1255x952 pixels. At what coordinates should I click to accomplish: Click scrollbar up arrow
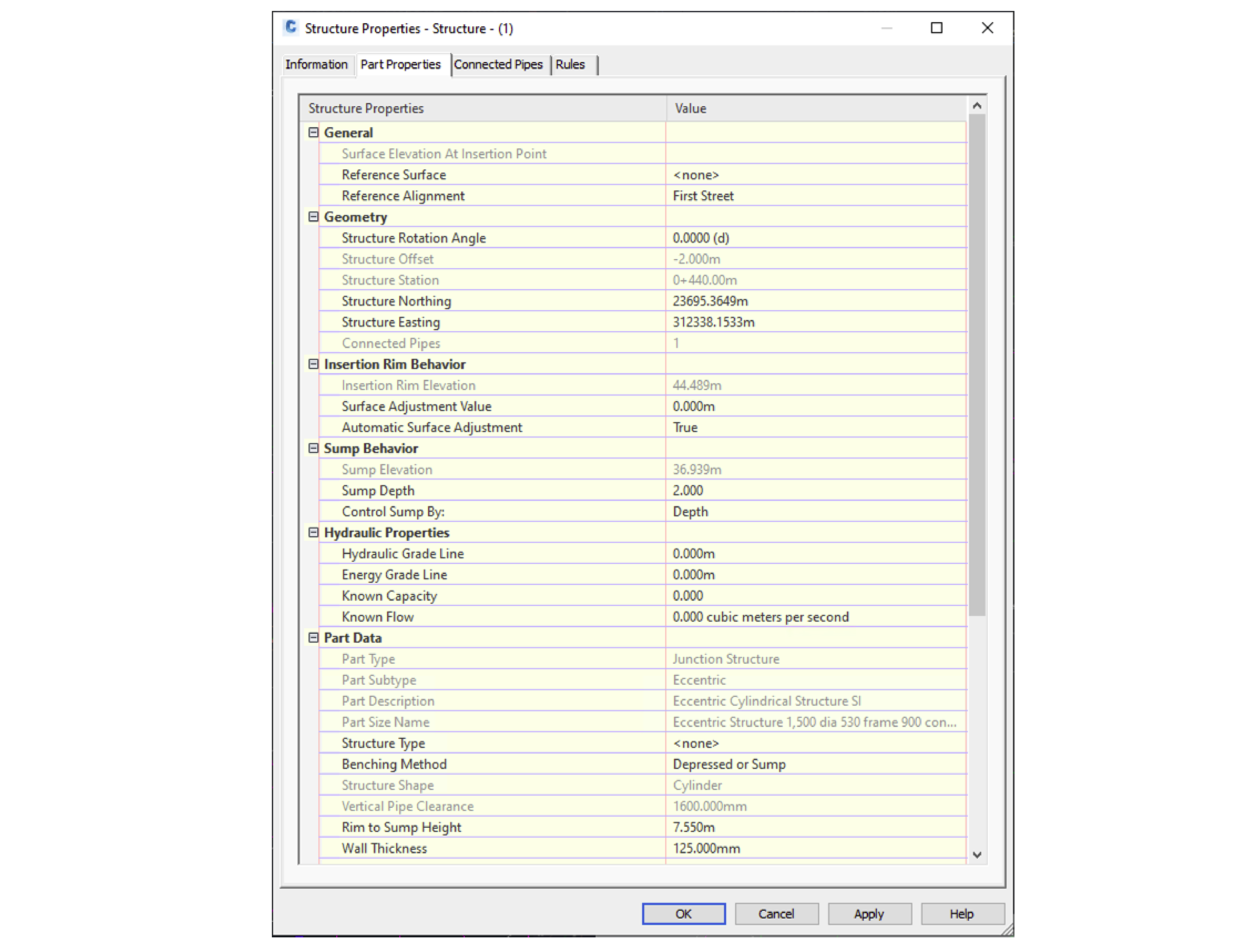click(x=976, y=106)
